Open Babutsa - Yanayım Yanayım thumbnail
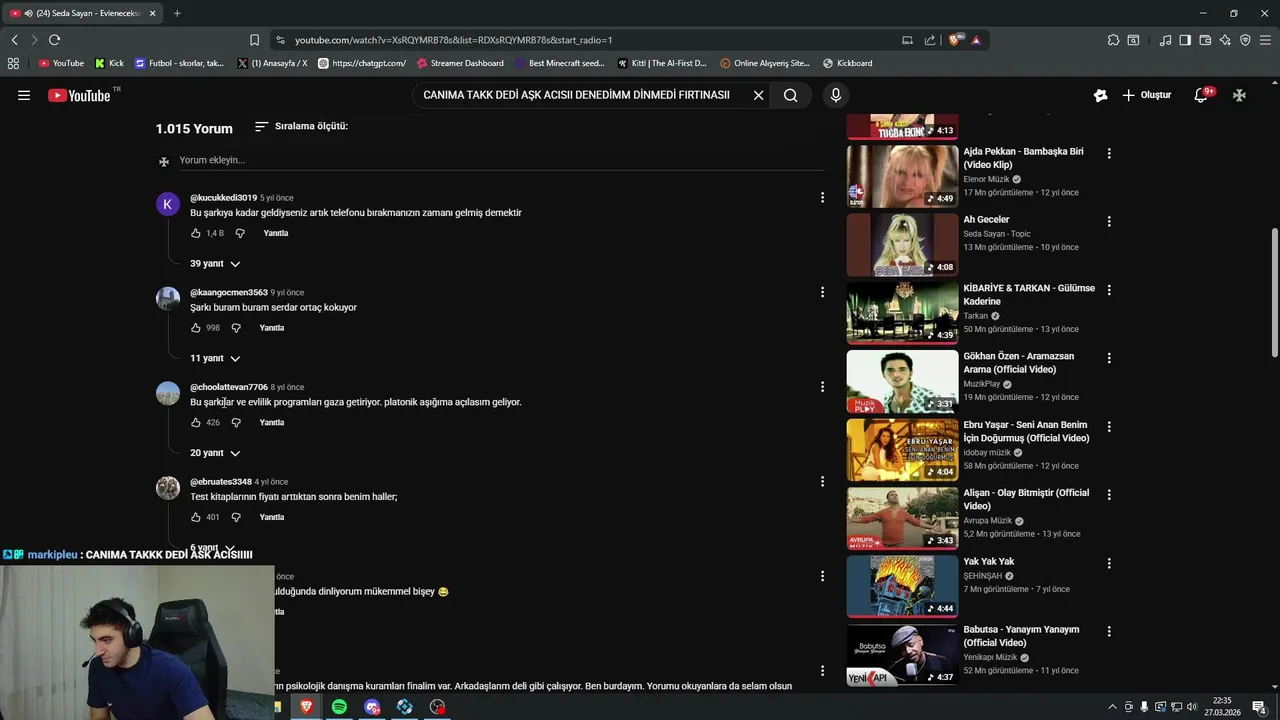 pyautogui.click(x=902, y=655)
